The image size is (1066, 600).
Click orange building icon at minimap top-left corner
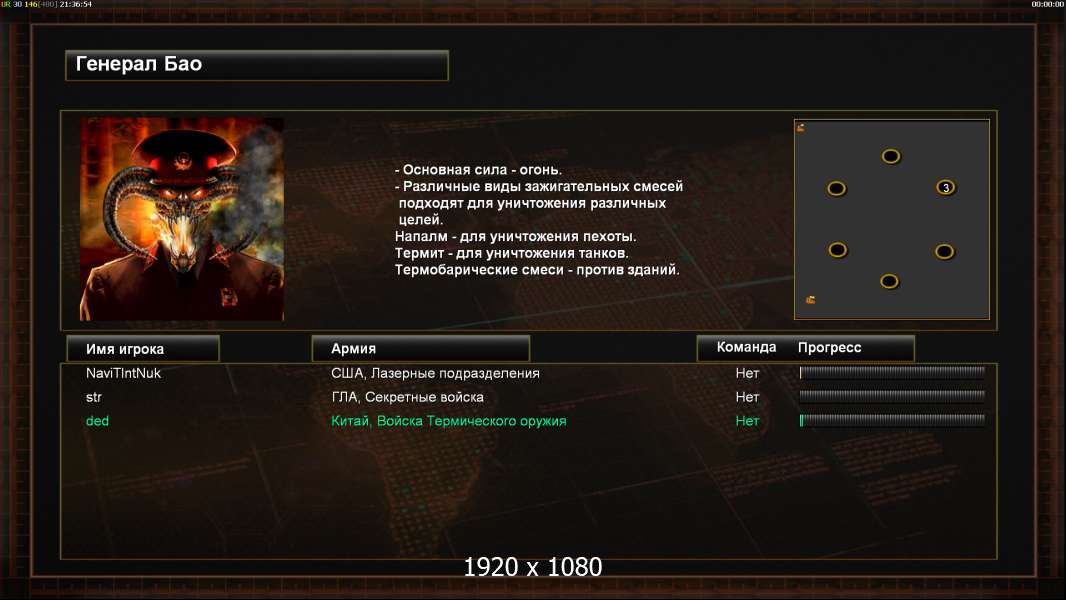[801, 128]
